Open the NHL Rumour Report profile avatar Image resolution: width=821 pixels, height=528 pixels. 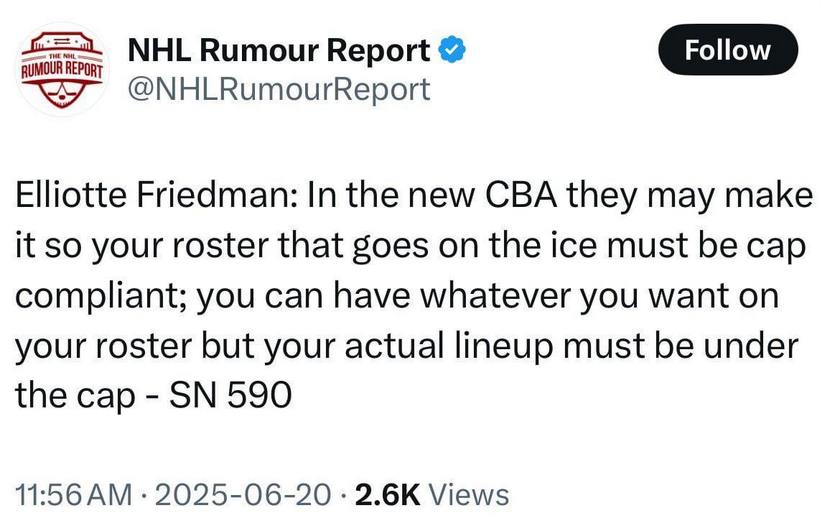tap(63, 69)
